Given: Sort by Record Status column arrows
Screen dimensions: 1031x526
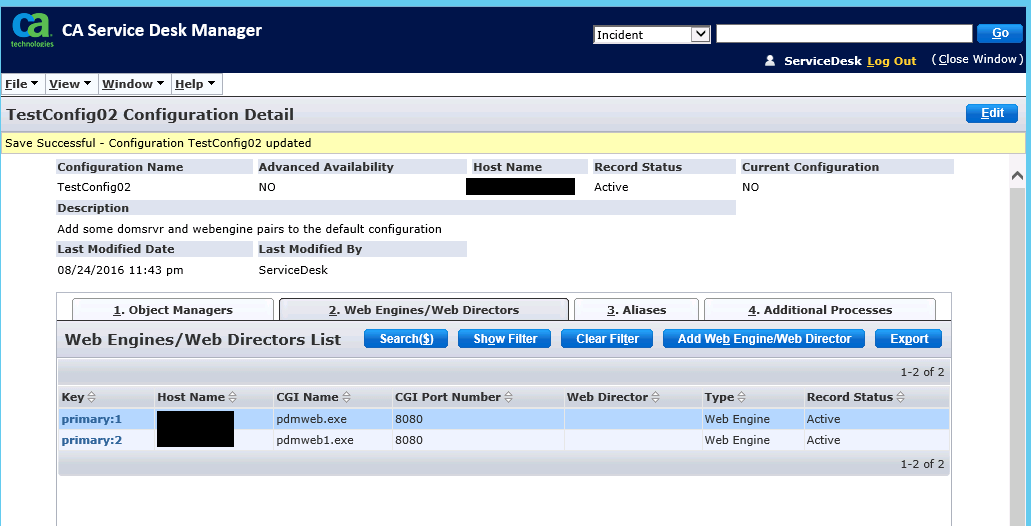Looking at the screenshot, I should (900, 397).
